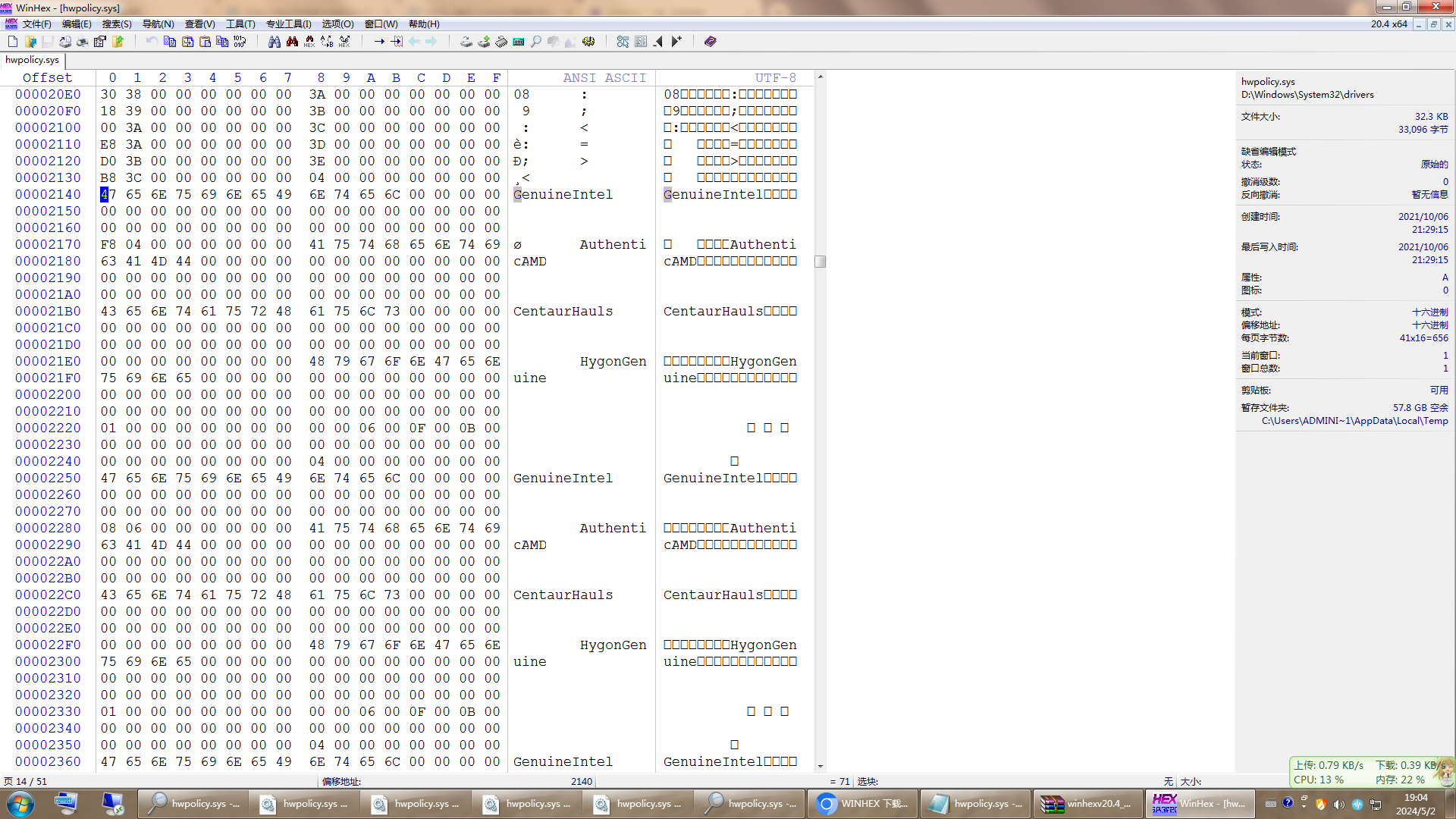Click the 十六进制 mode value link

pos(1429,312)
